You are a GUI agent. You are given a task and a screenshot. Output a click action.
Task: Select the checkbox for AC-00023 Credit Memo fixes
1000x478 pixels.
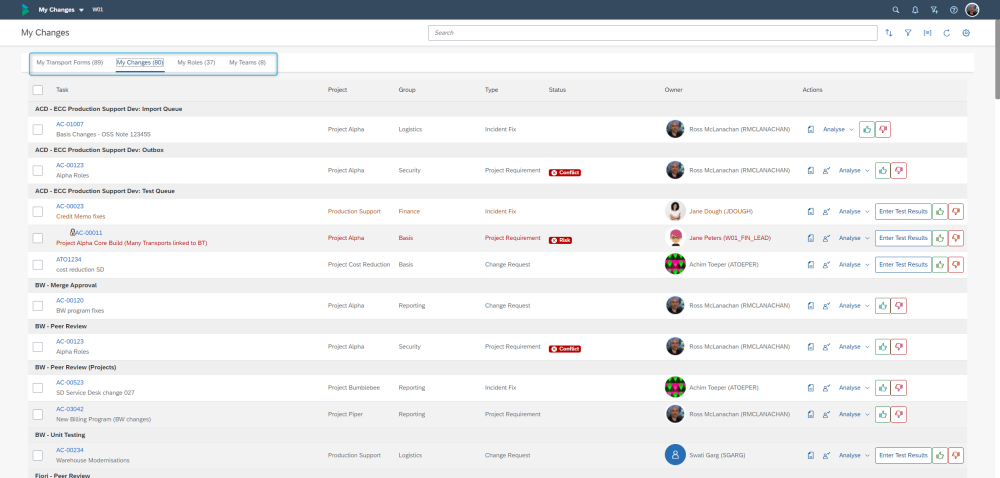[38, 211]
